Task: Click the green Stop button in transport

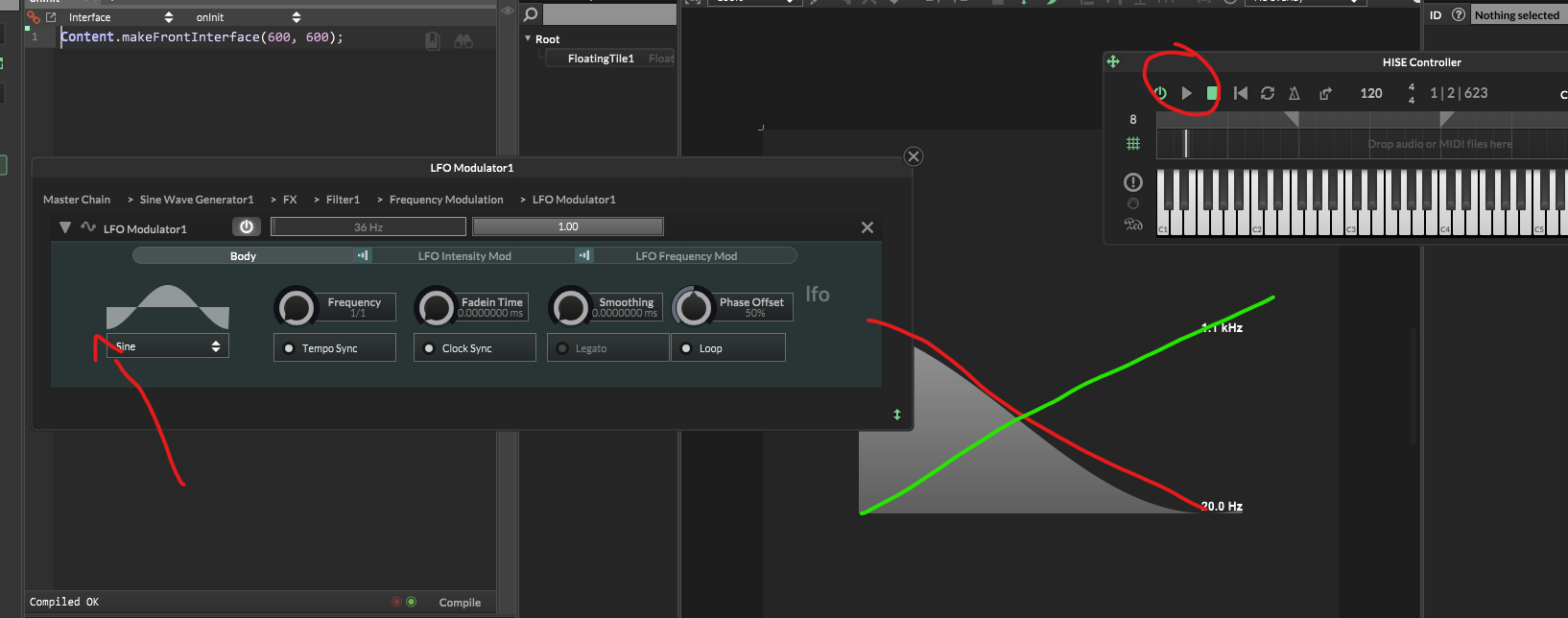Action: coord(1212,93)
